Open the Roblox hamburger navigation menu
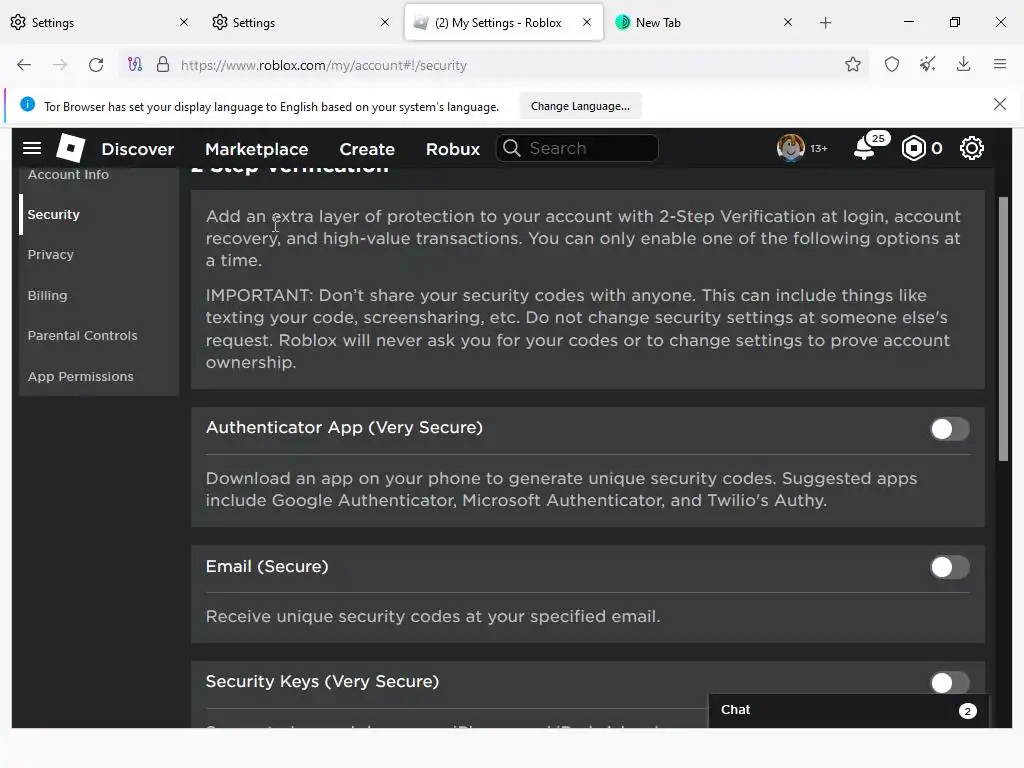Image resolution: width=1024 pixels, height=768 pixels. [32, 148]
